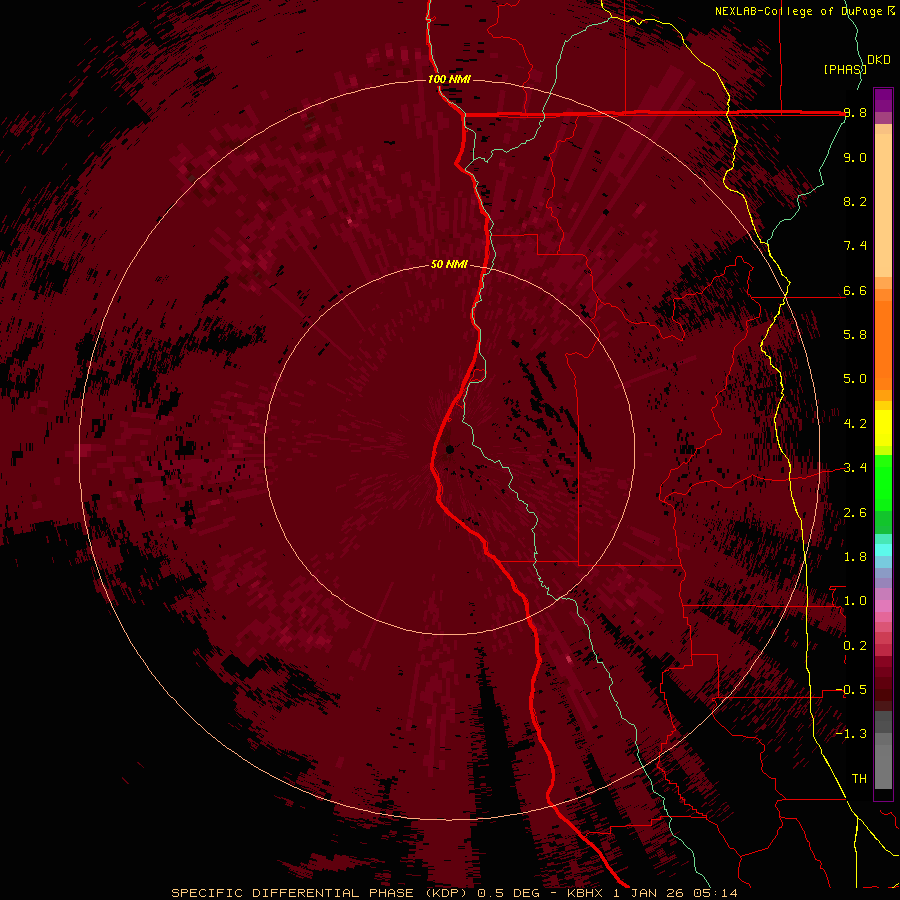Pick the purple segment atop the color bar
The width and height of the screenshot is (900, 900).
(883, 100)
